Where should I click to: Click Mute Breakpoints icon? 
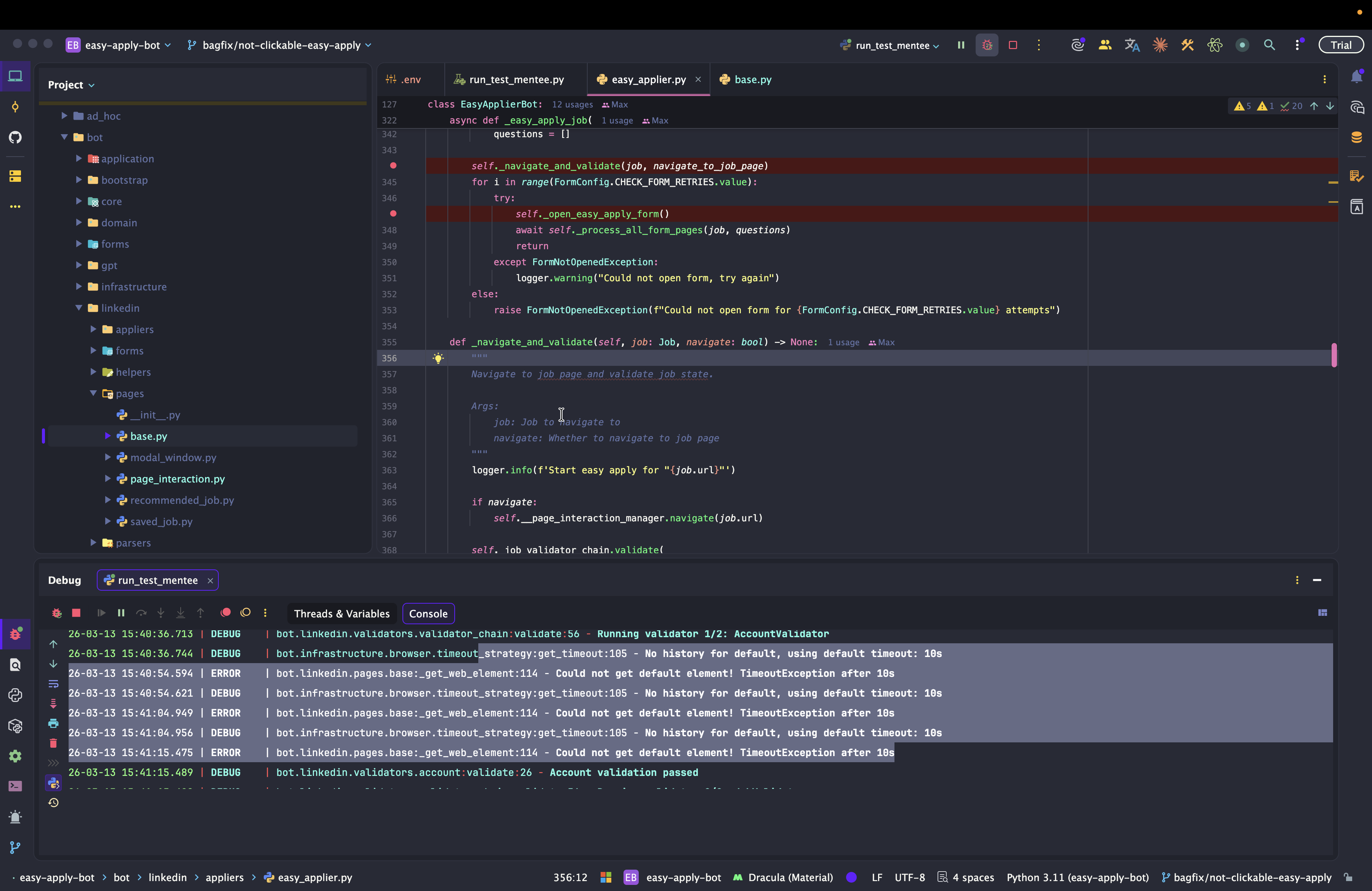pyautogui.click(x=245, y=613)
